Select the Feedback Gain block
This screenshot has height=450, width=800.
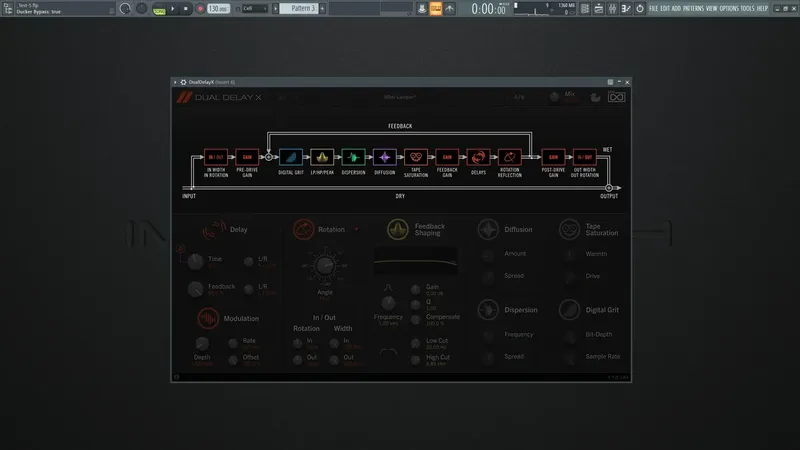pos(447,157)
